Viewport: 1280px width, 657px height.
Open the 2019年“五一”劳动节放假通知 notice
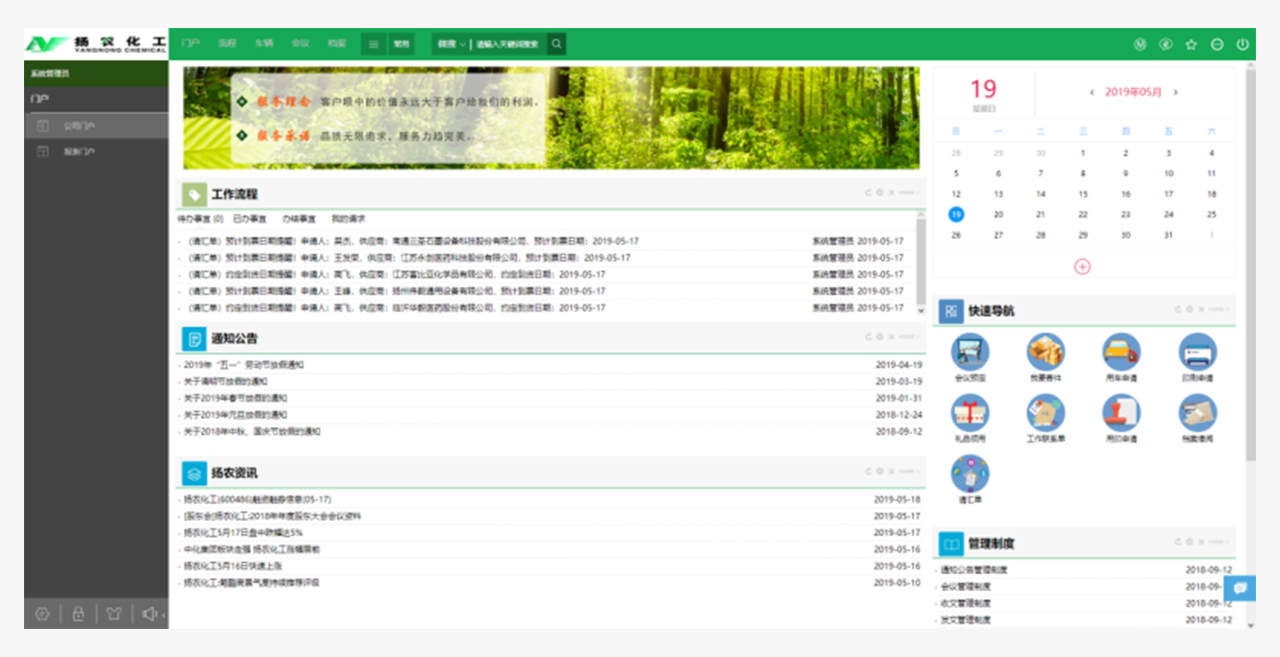click(x=243, y=365)
